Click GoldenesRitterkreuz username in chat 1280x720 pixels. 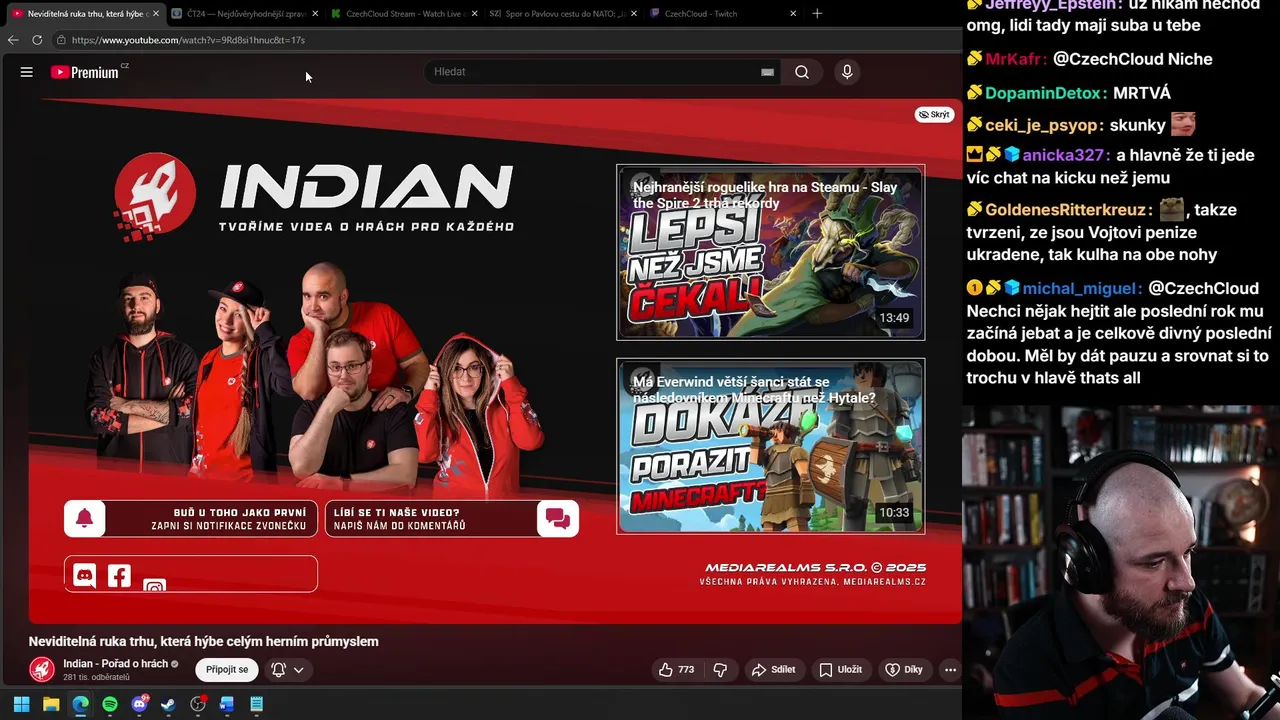pyautogui.click(x=1067, y=210)
